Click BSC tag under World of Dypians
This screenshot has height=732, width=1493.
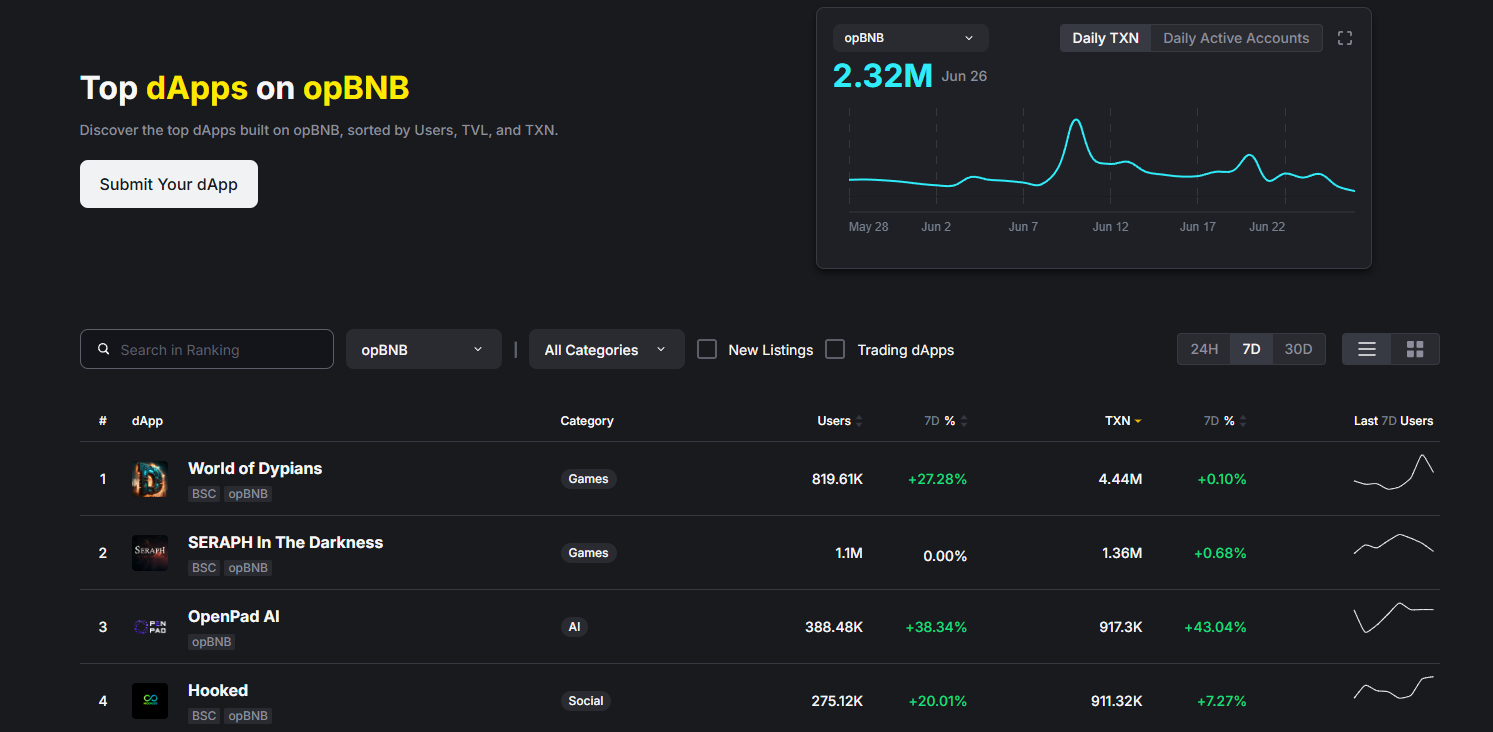[x=204, y=494]
